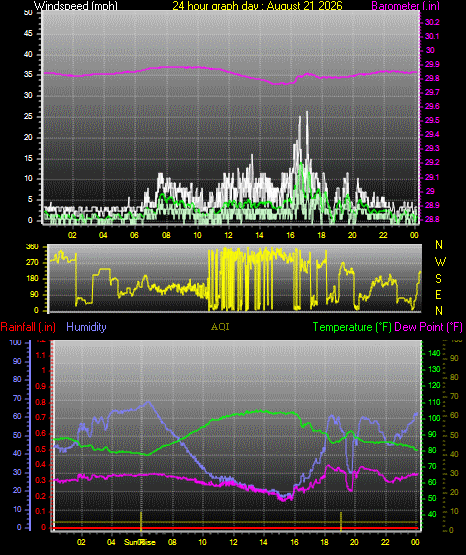Click the red rainfall baseline in the lower chart
Screen dimensions: 466x555
click(236, 528)
